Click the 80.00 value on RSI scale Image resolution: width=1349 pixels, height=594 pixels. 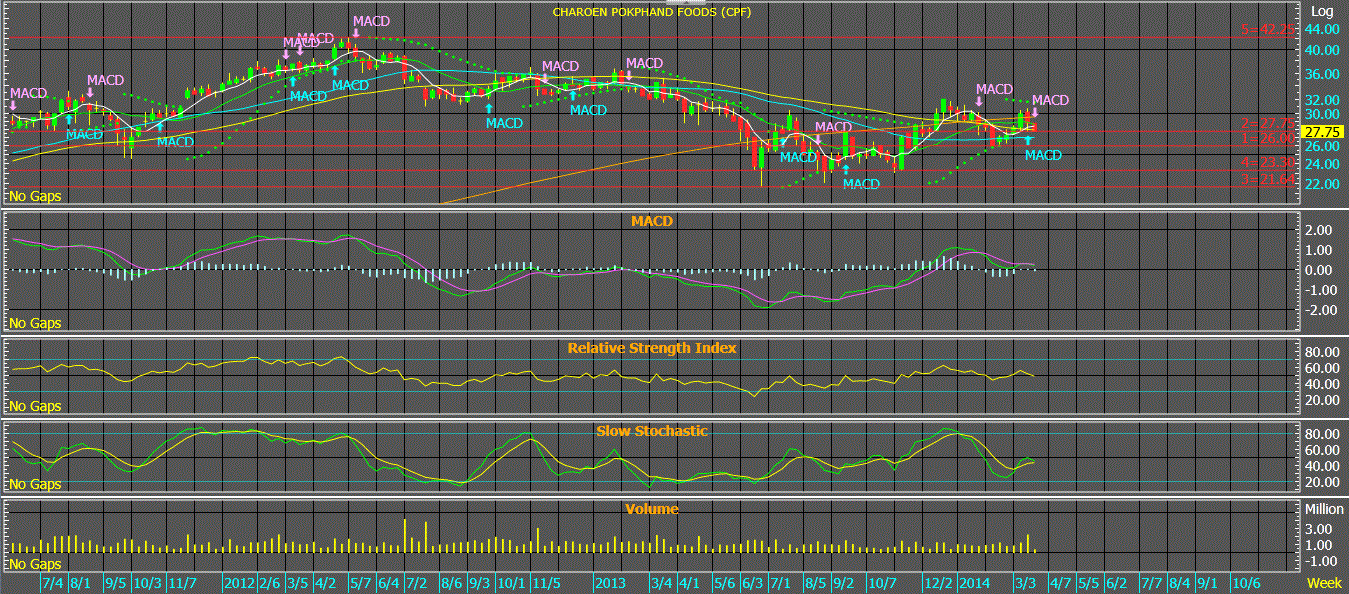1323,352
